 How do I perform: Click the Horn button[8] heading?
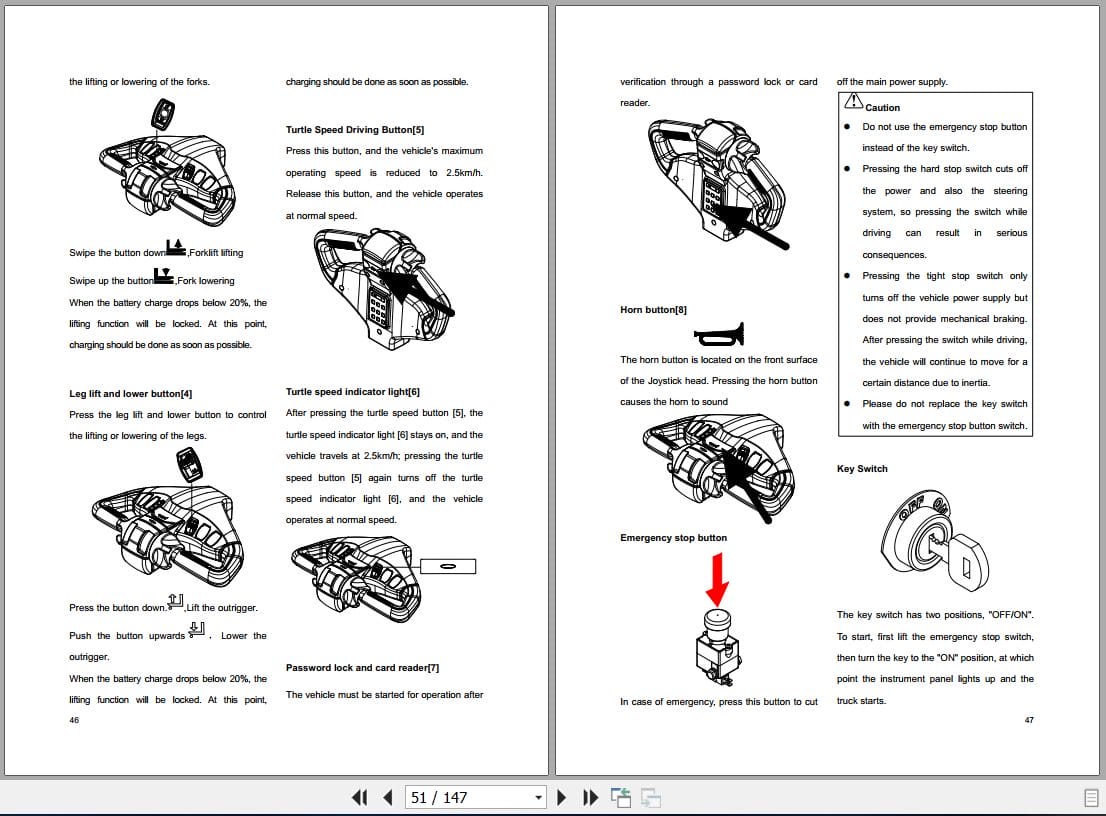tap(652, 309)
